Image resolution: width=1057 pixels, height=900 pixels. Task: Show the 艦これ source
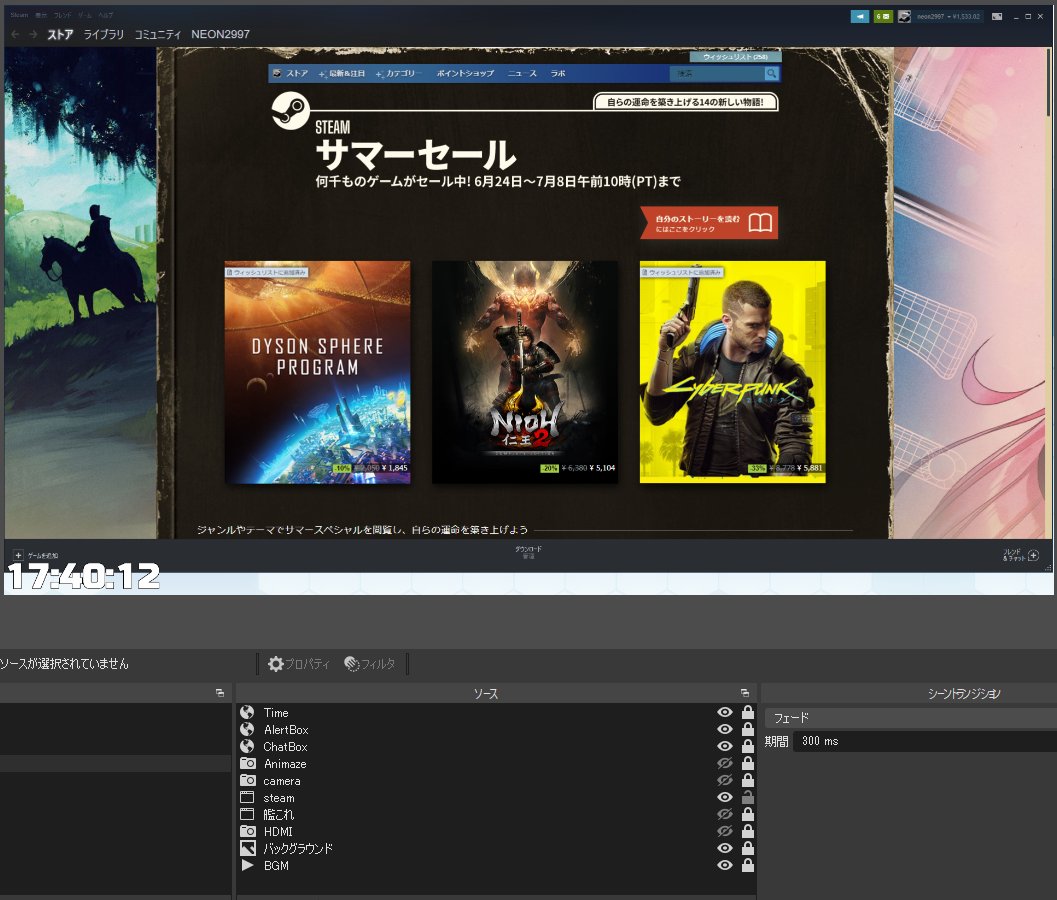pyautogui.click(x=725, y=814)
